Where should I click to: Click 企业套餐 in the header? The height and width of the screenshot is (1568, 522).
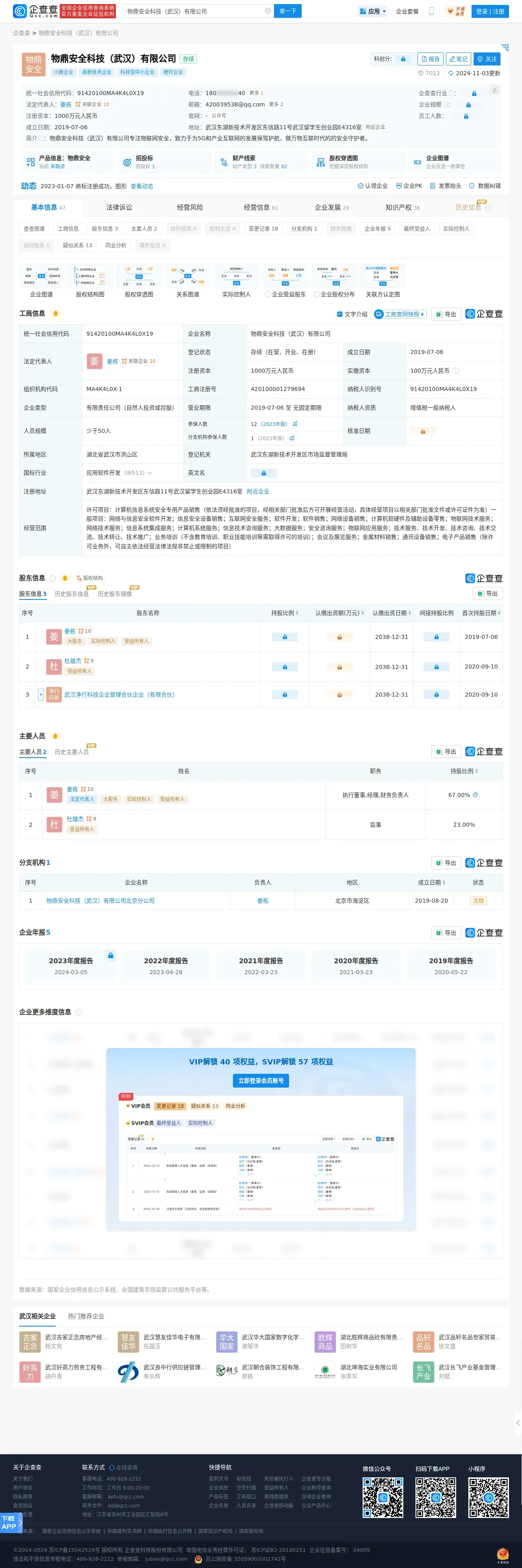click(x=407, y=11)
